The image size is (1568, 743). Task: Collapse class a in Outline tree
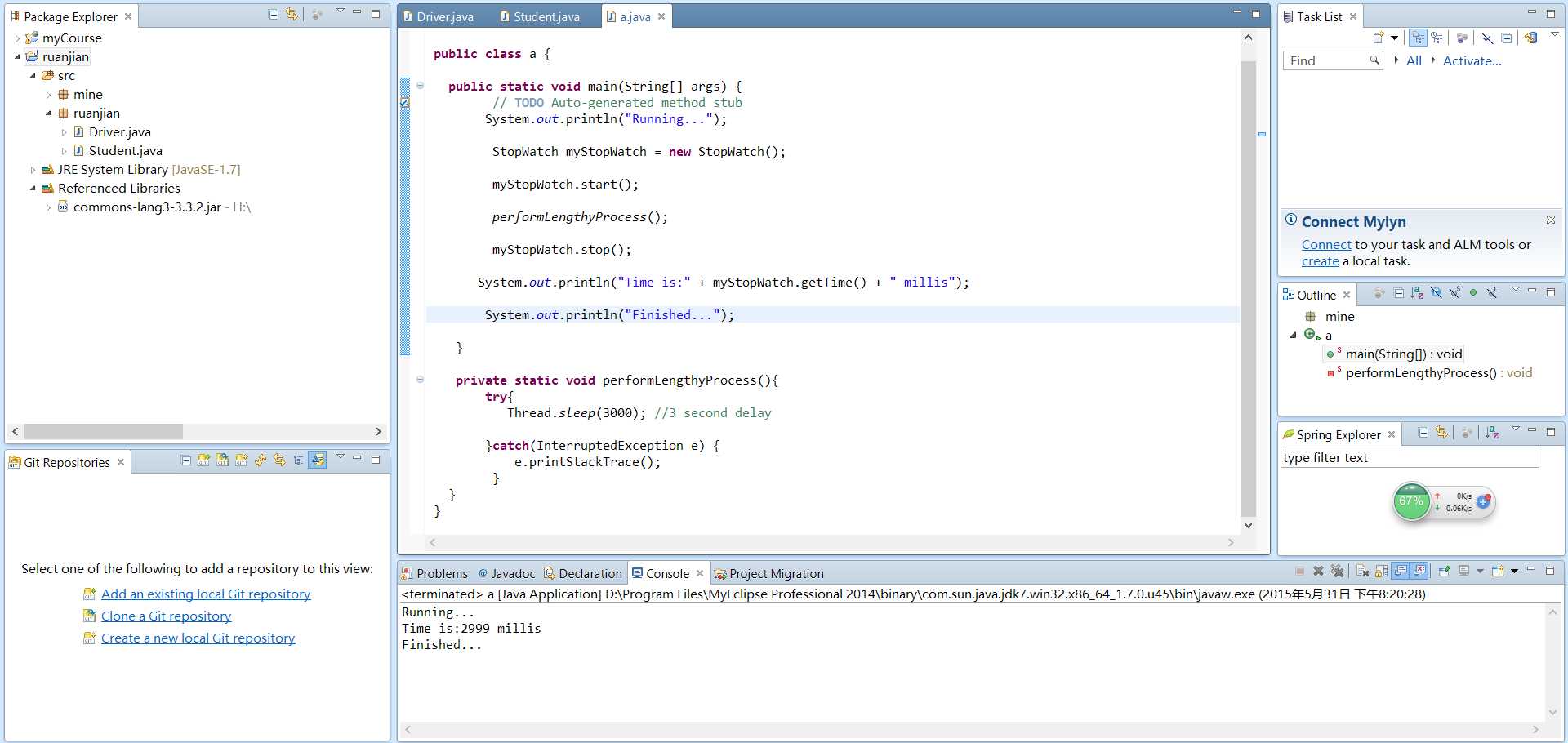click(1294, 335)
